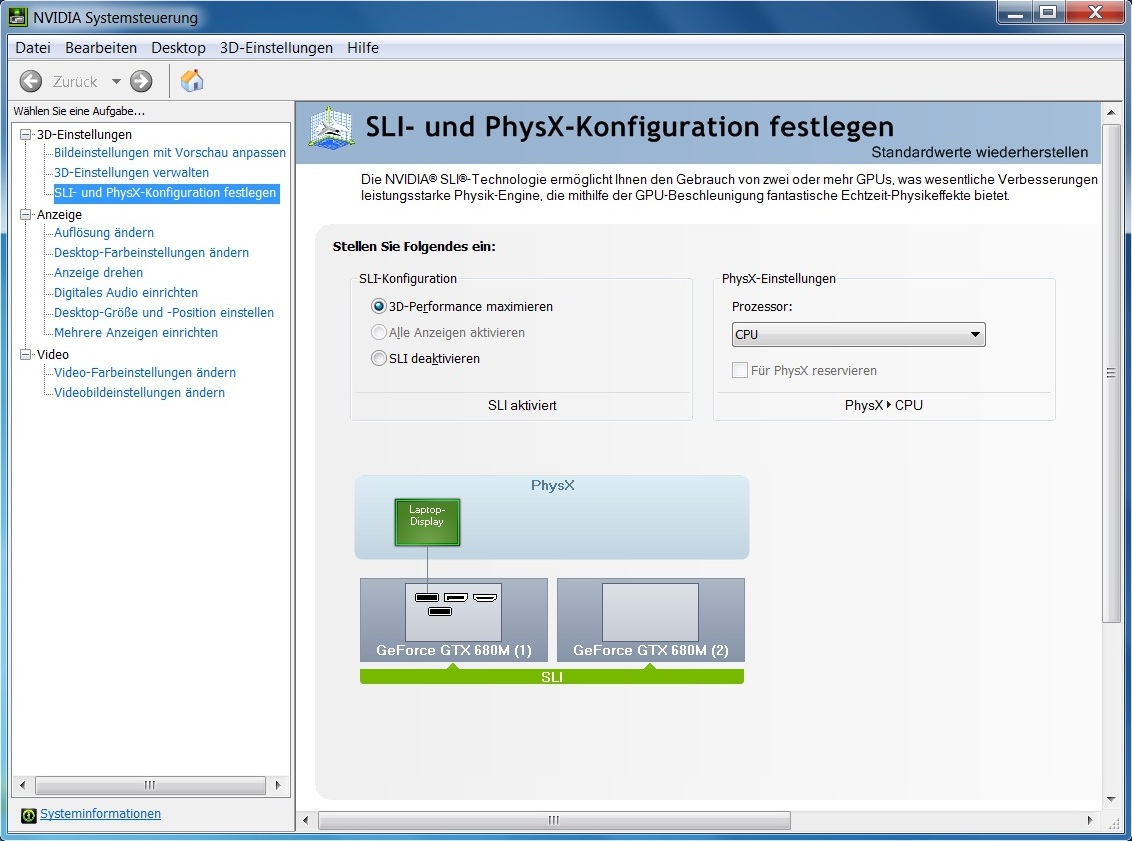Screen dimensions: 1132x841
Task: Collapse the 3D-Einstellungen tree node
Action: pyautogui.click(x=26, y=134)
